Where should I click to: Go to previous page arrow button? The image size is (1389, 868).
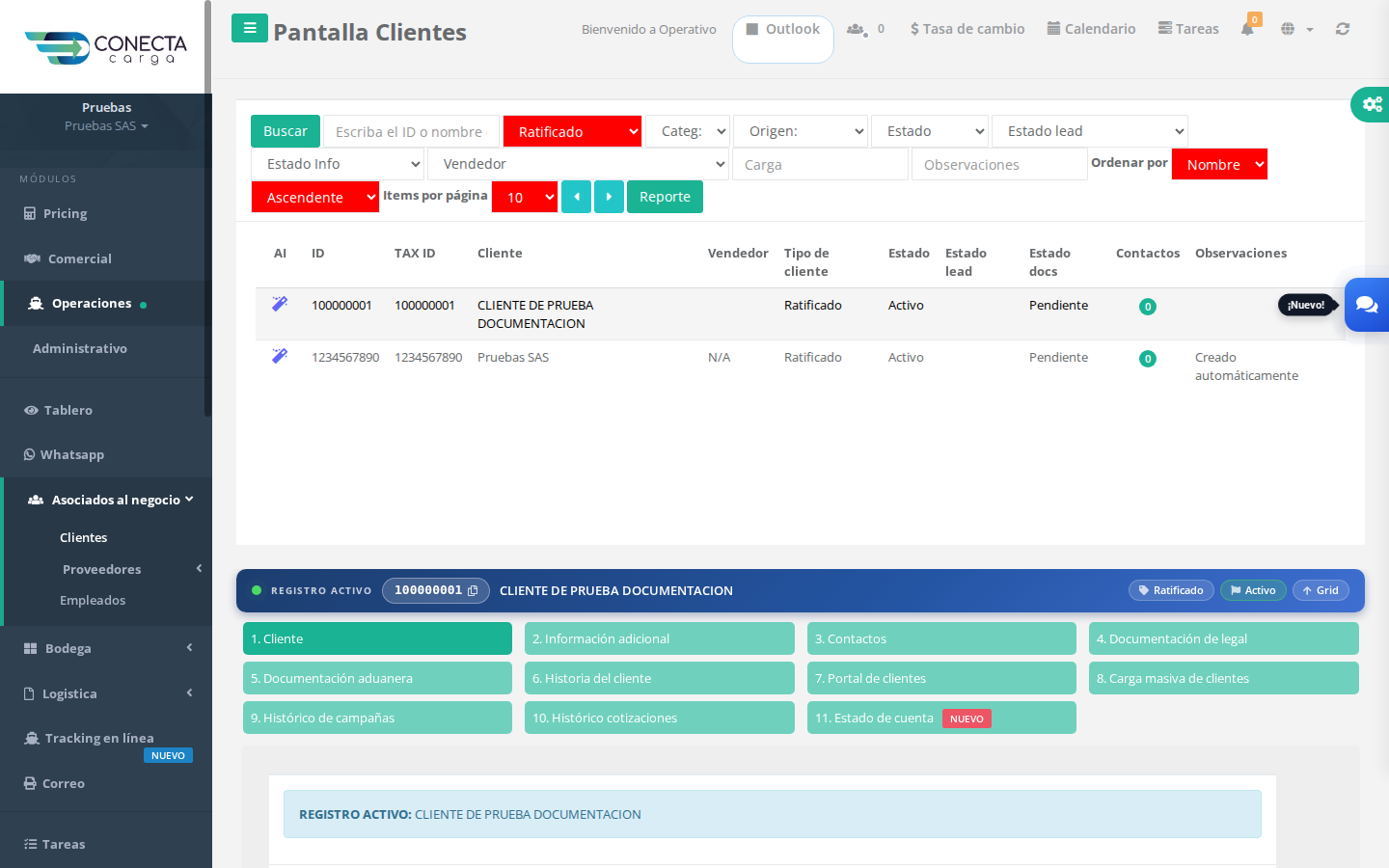point(576,197)
